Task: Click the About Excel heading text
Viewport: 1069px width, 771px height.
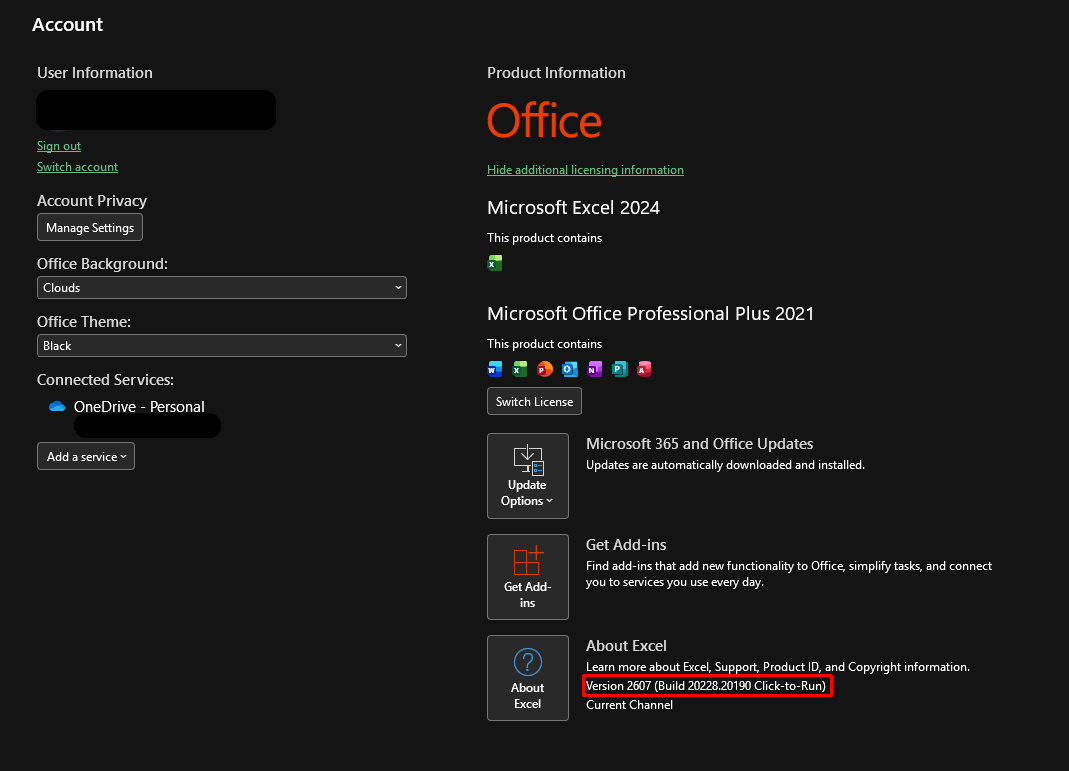Action: [x=626, y=646]
